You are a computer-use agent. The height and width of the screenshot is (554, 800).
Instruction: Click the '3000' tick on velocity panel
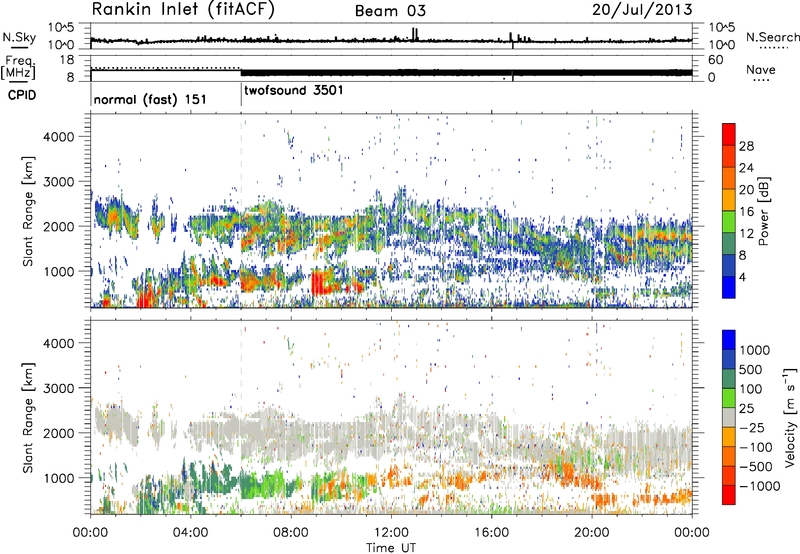point(59,388)
